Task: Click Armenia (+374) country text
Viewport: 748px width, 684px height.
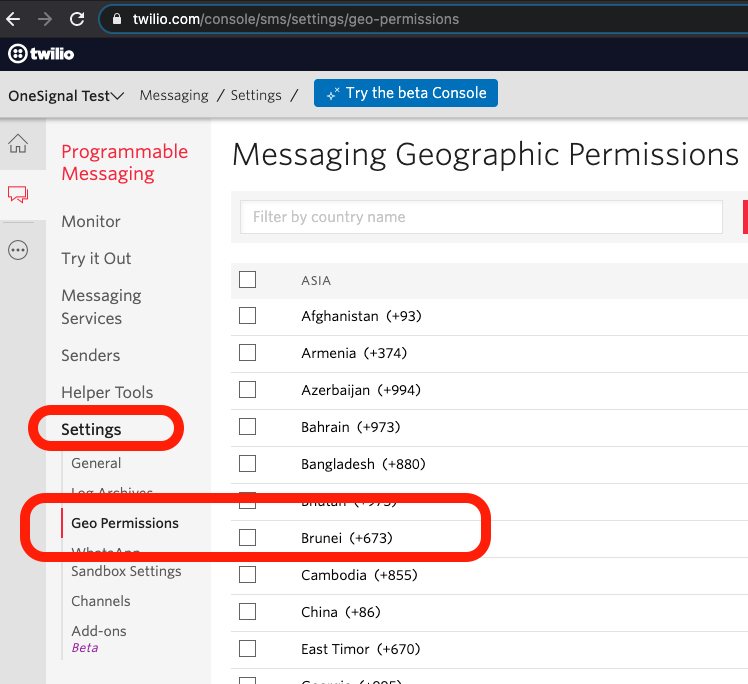Action: point(354,353)
